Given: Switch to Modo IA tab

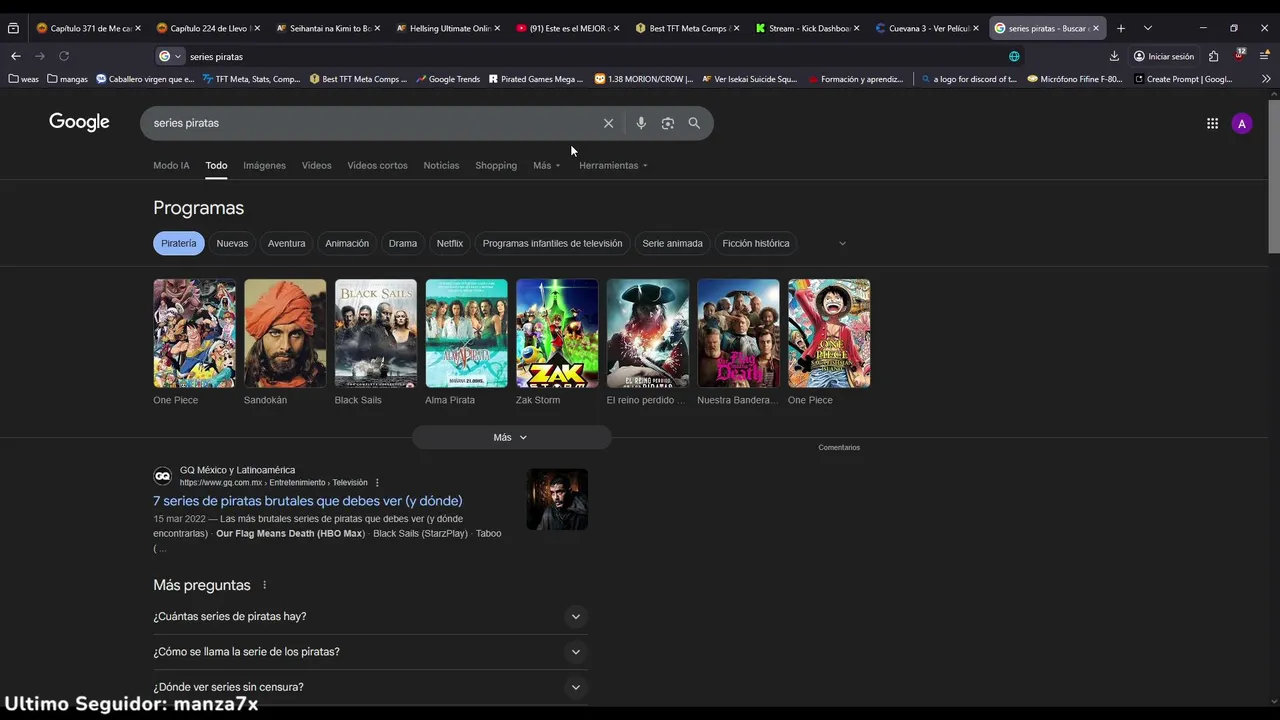Looking at the screenshot, I should pyautogui.click(x=171, y=165).
